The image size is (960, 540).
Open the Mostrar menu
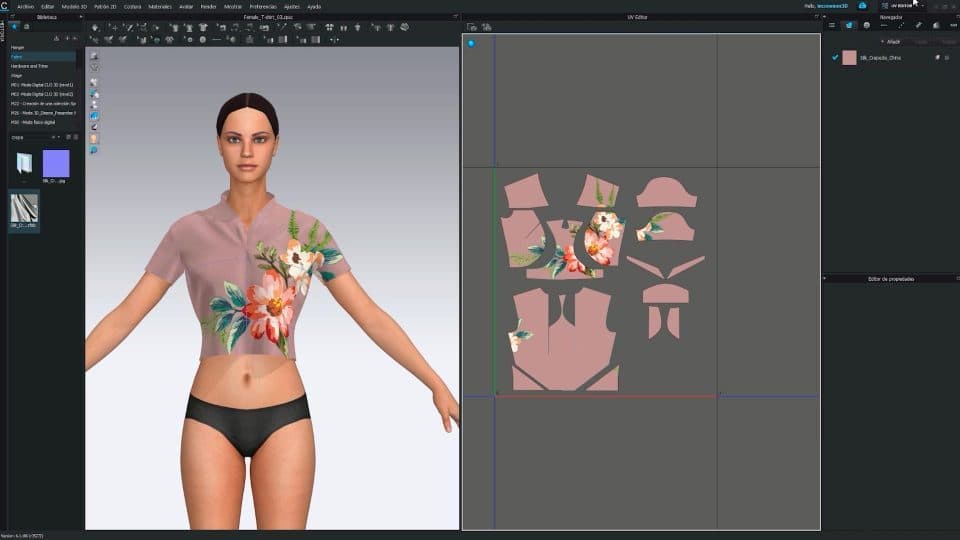tap(233, 6)
